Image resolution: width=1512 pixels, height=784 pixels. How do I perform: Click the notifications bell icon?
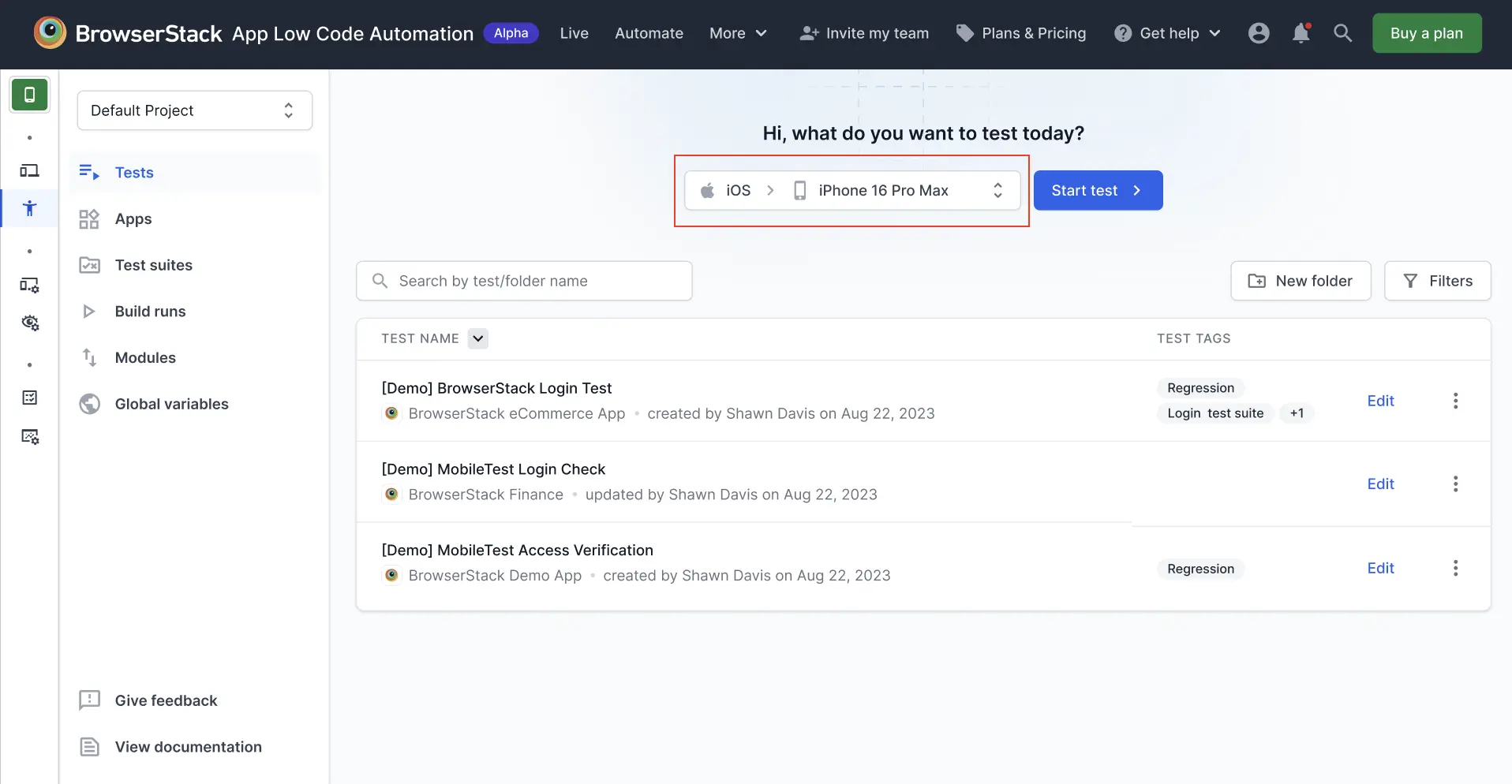(1301, 33)
